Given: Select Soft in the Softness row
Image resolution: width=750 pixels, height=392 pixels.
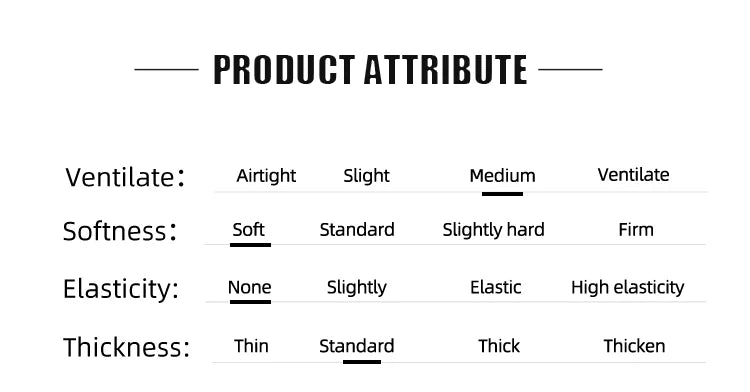Looking at the screenshot, I should [x=248, y=229].
